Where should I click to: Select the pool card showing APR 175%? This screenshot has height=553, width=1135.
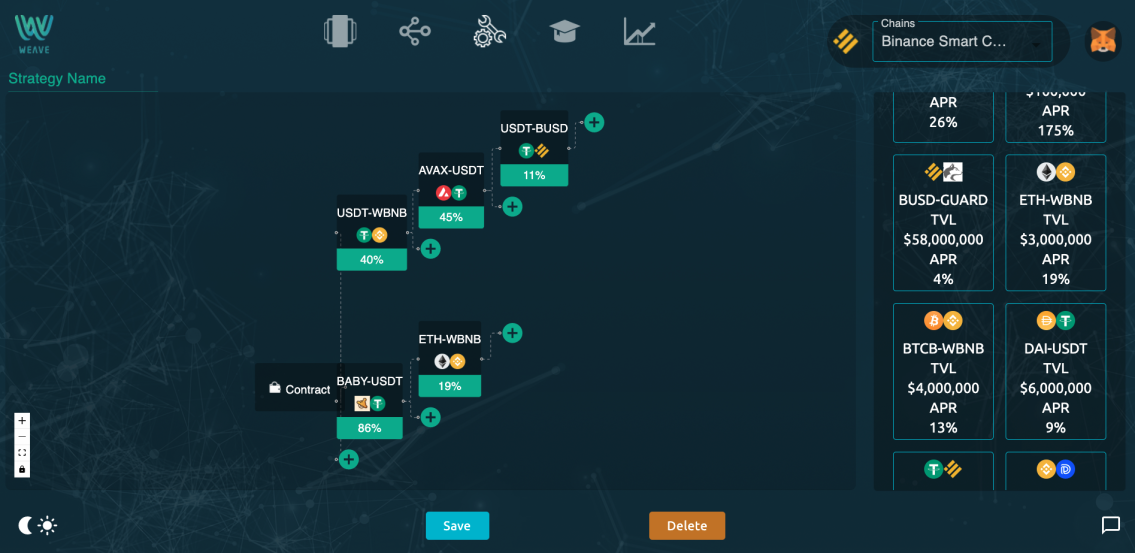1055,117
